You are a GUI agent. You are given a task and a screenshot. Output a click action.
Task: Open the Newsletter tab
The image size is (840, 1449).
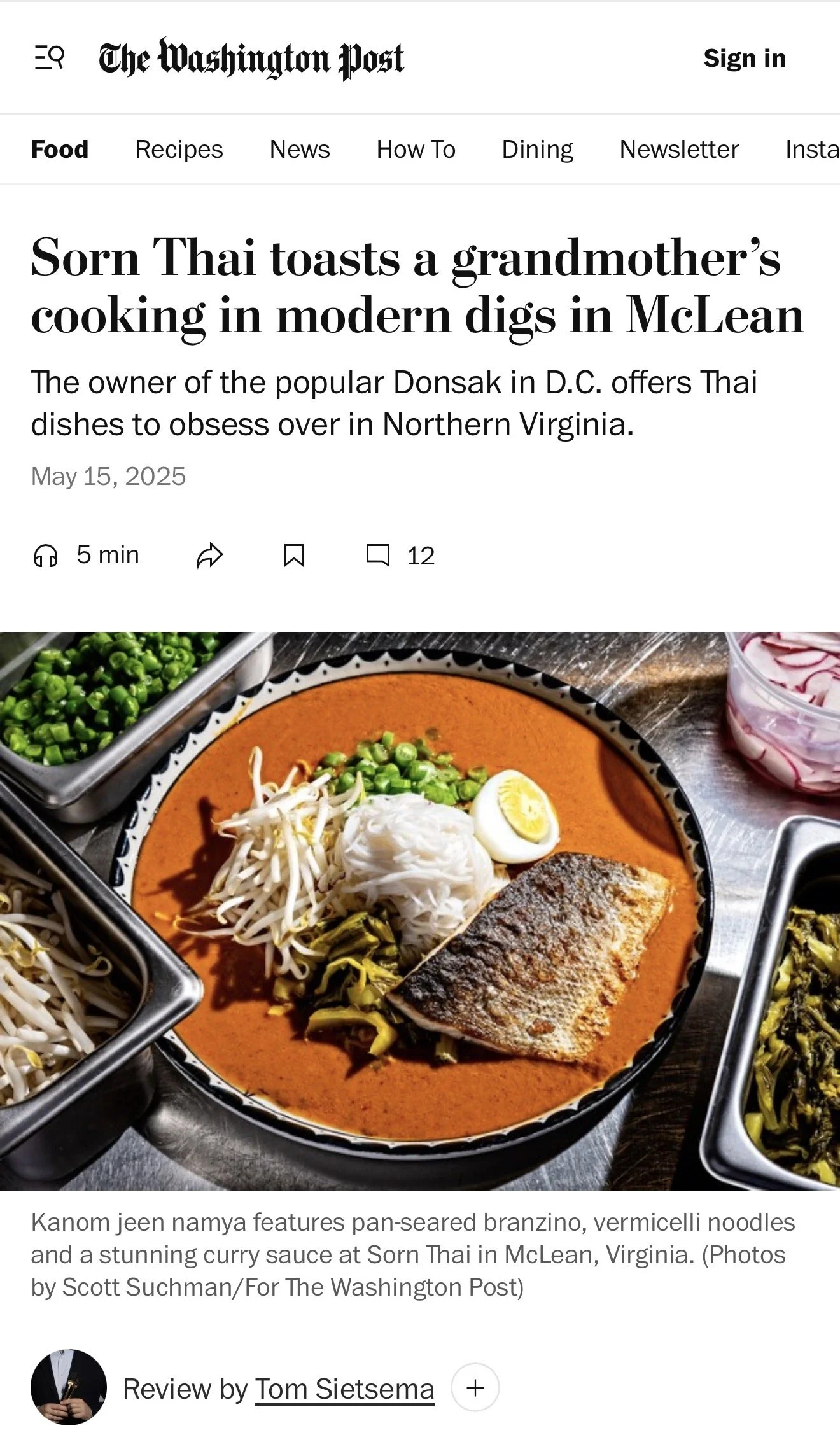tap(680, 150)
